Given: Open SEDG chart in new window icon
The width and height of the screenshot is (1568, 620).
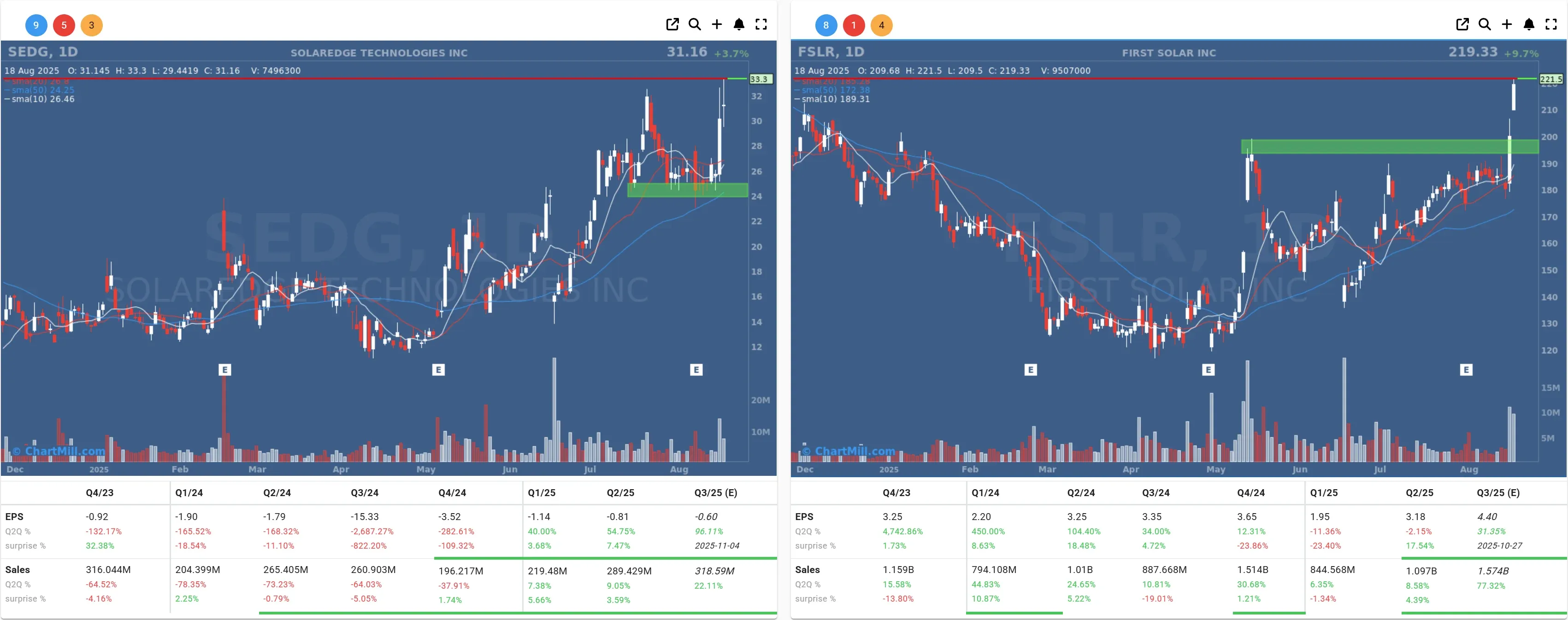Looking at the screenshot, I should pyautogui.click(x=672, y=24).
